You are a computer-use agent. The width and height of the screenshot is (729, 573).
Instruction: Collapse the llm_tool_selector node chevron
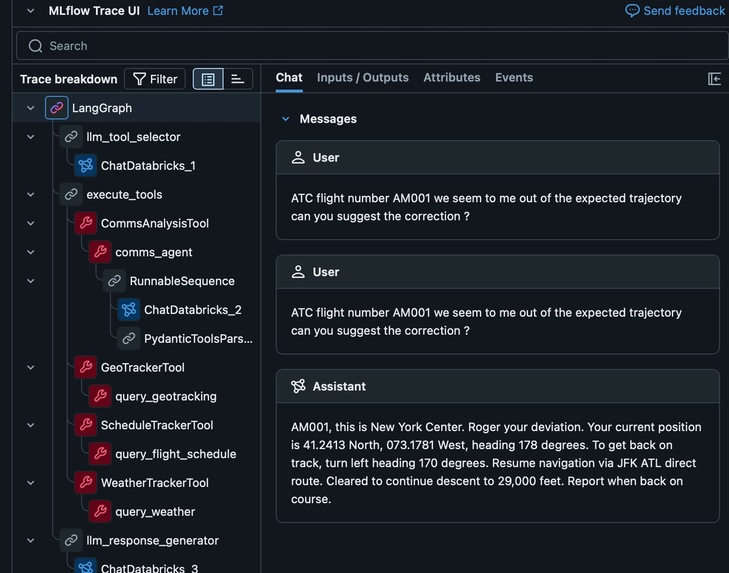click(30, 137)
